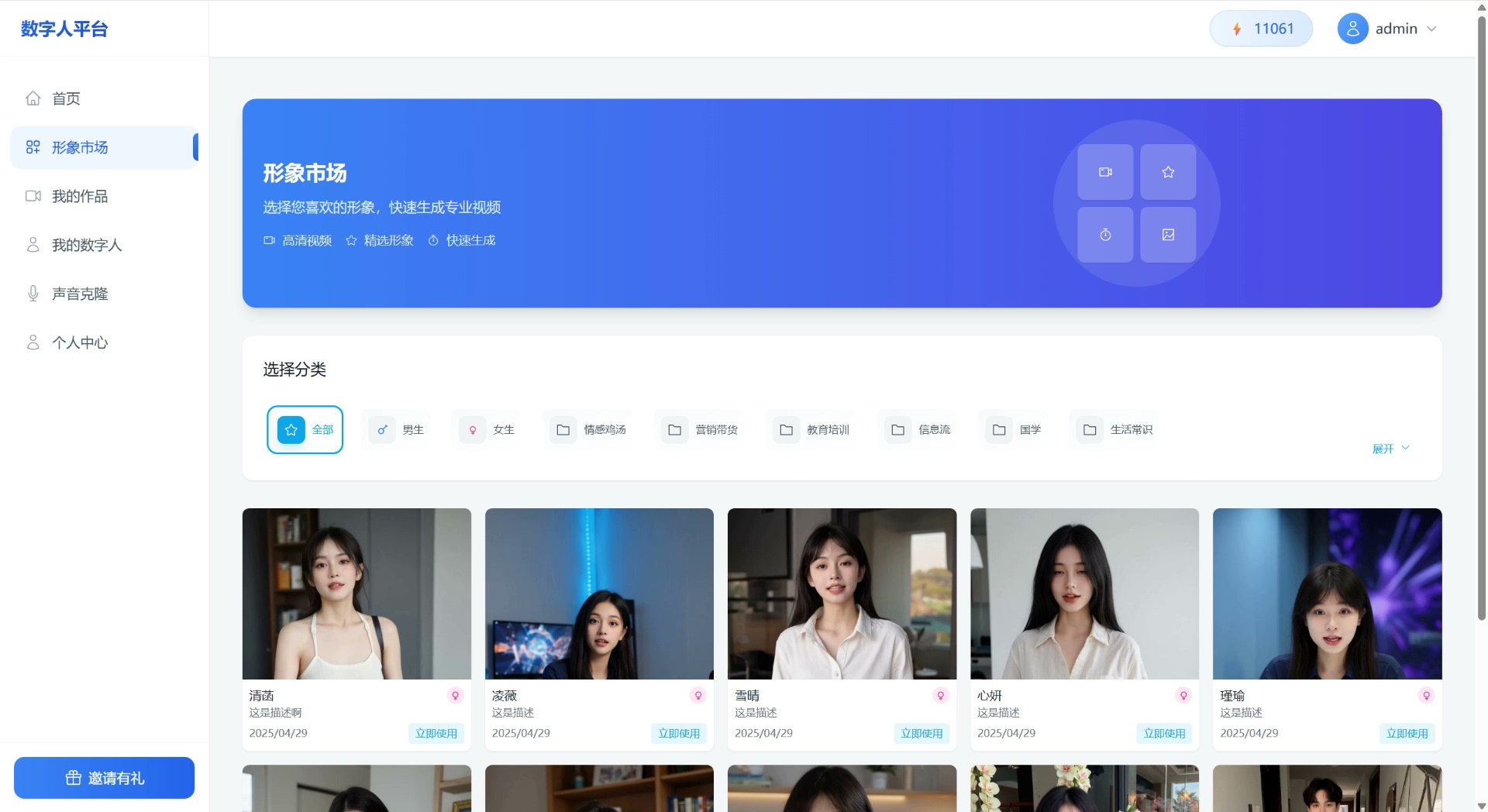Open the 雪晴 avatar thumbnail
1488x812 pixels.
[x=842, y=594]
